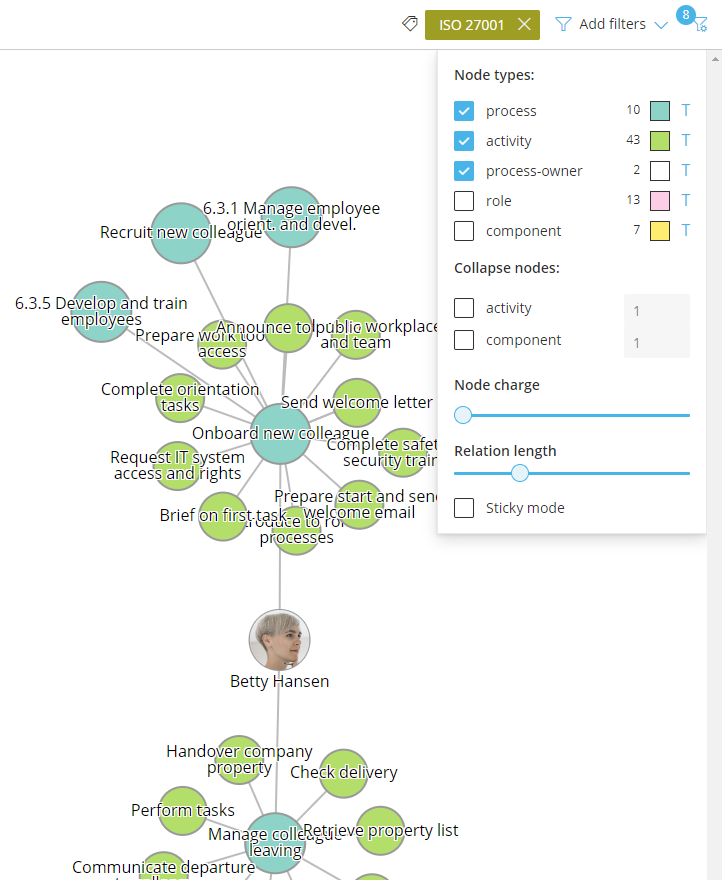The image size is (722, 880).
Task: Toggle text labels for role nodes
Action: click(686, 201)
